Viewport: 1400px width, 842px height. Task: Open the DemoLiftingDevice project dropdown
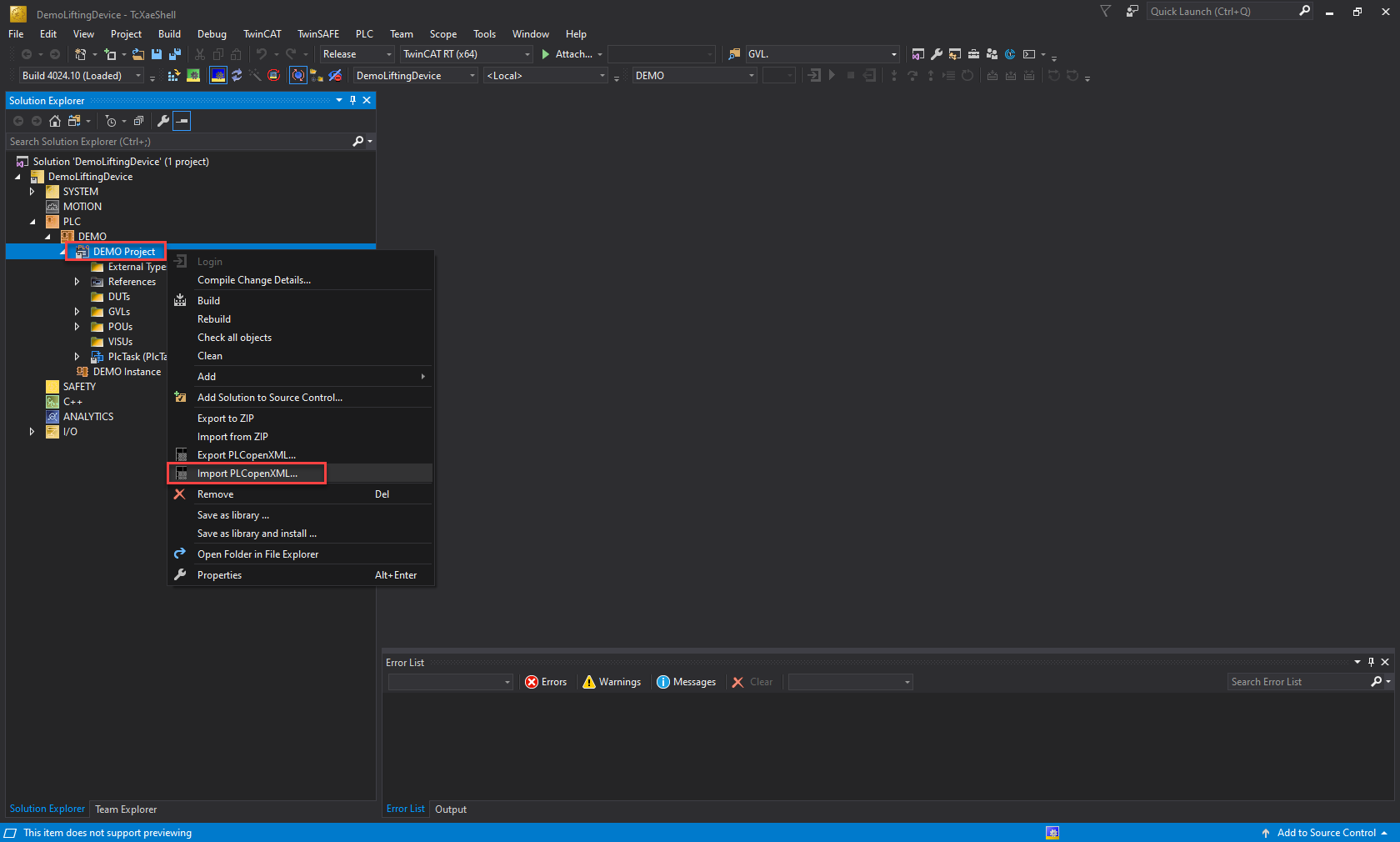click(416, 76)
